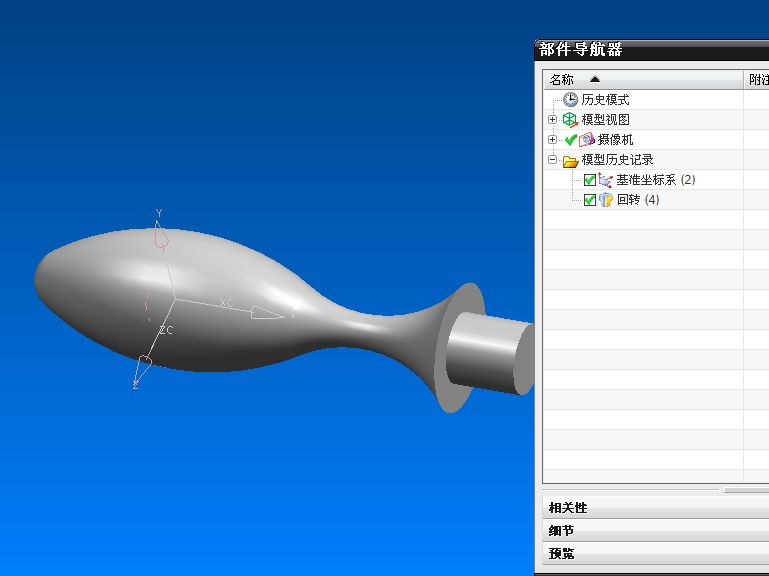Uncheck the 回转 (4) checkbox
769x576 pixels.
tap(590, 200)
